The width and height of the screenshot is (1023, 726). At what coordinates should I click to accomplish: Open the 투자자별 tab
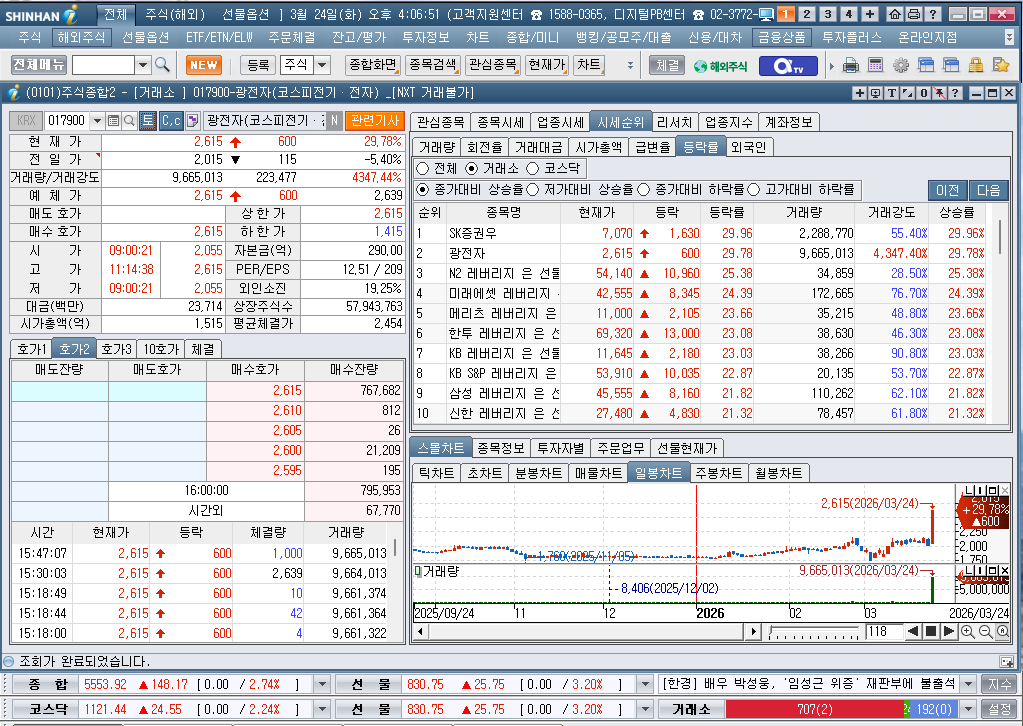[x=560, y=448]
